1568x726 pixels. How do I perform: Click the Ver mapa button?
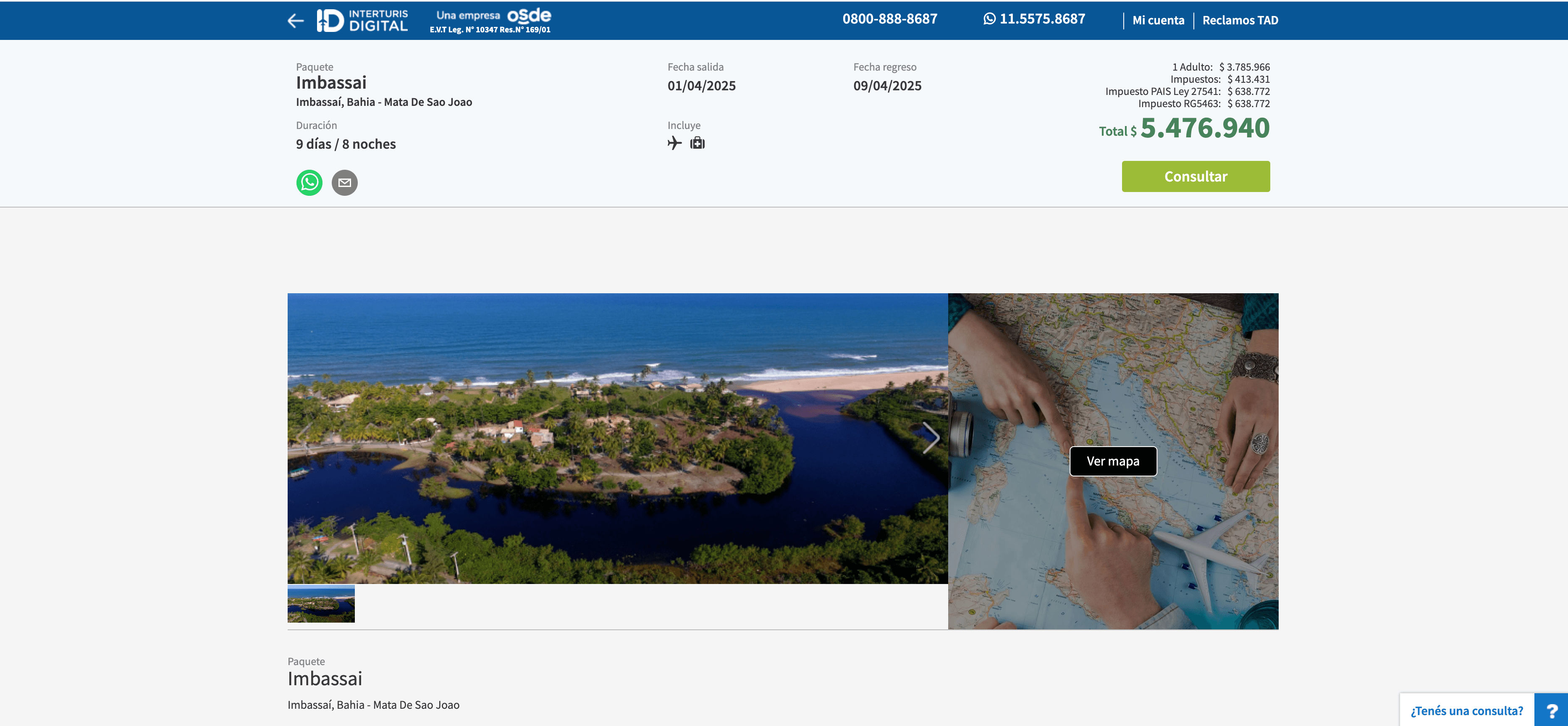pyautogui.click(x=1113, y=461)
